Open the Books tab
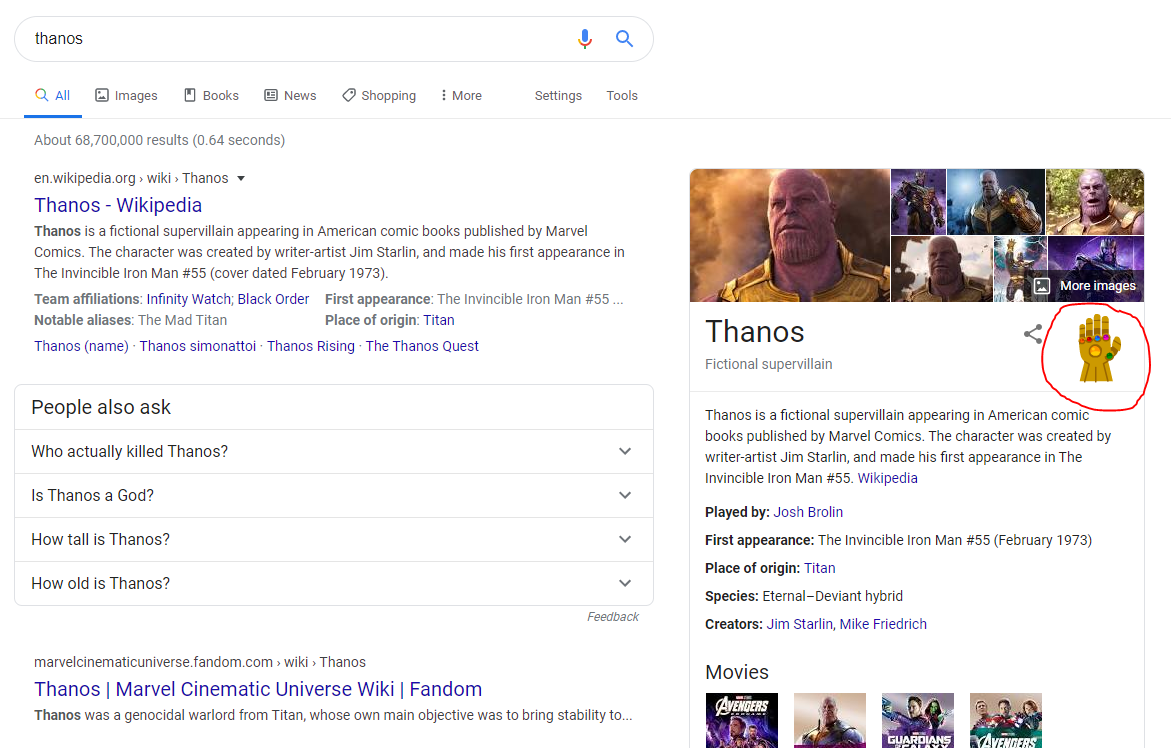The width and height of the screenshot is (1171, 748). (211, 96)
